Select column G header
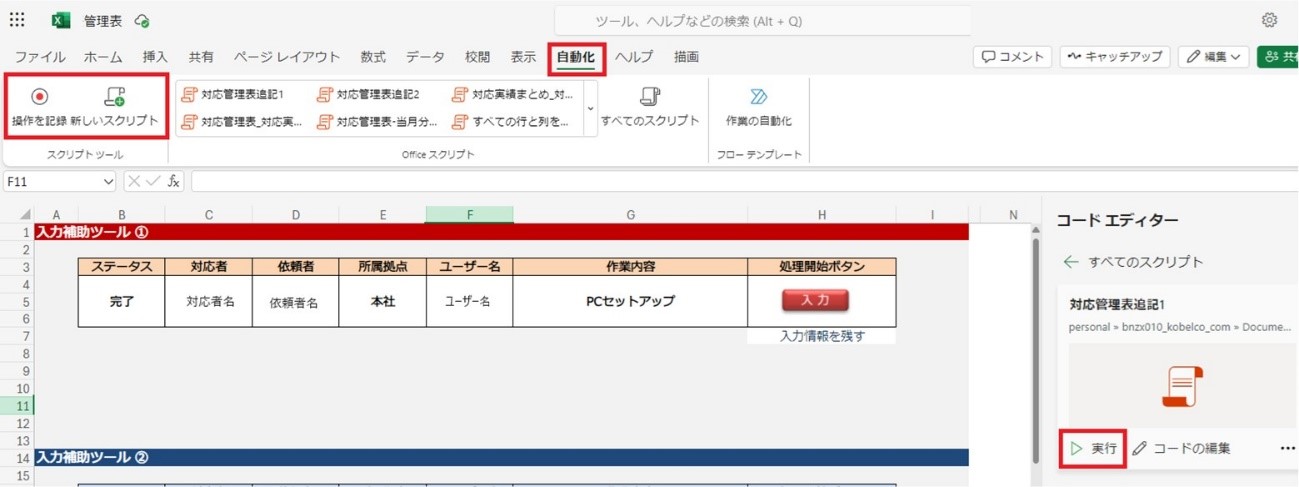The height and width of the screenshot is (487, 1299). pyautogui.click(x=630, y=215)
